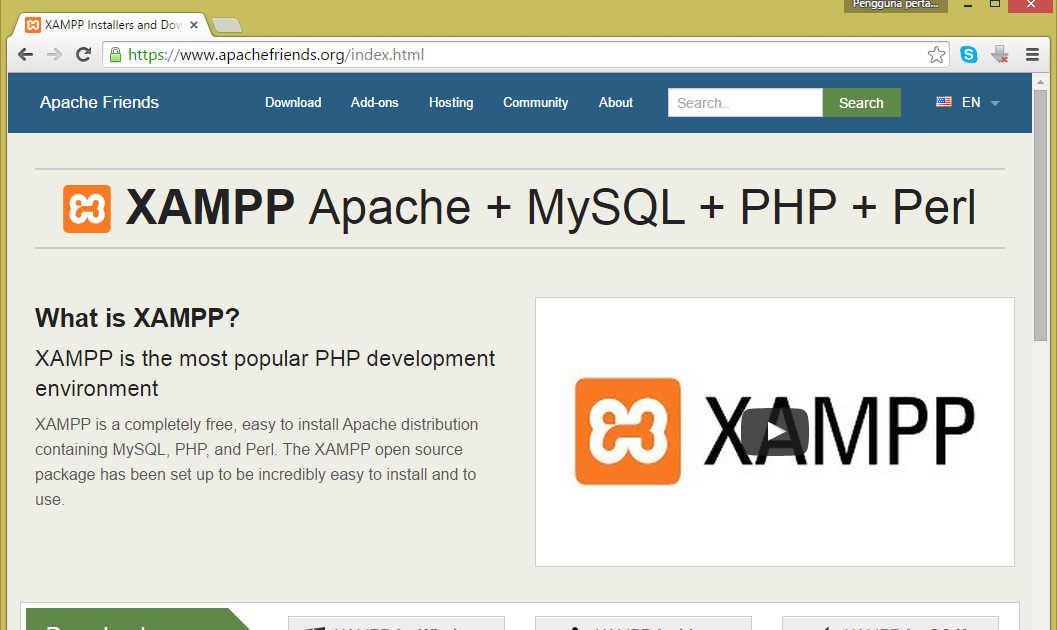Screen dimensions: 1057x630
Task: Click the page vertical scrollbar thumb
Action: click(1041, 216)
